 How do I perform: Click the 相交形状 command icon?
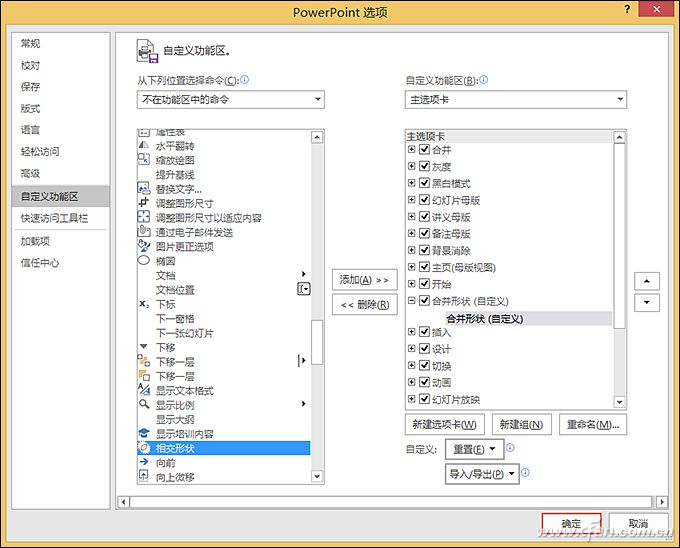point(144,447)
